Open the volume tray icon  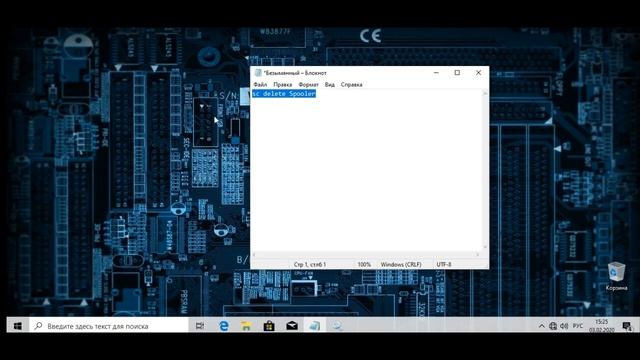tap(564, 326)
